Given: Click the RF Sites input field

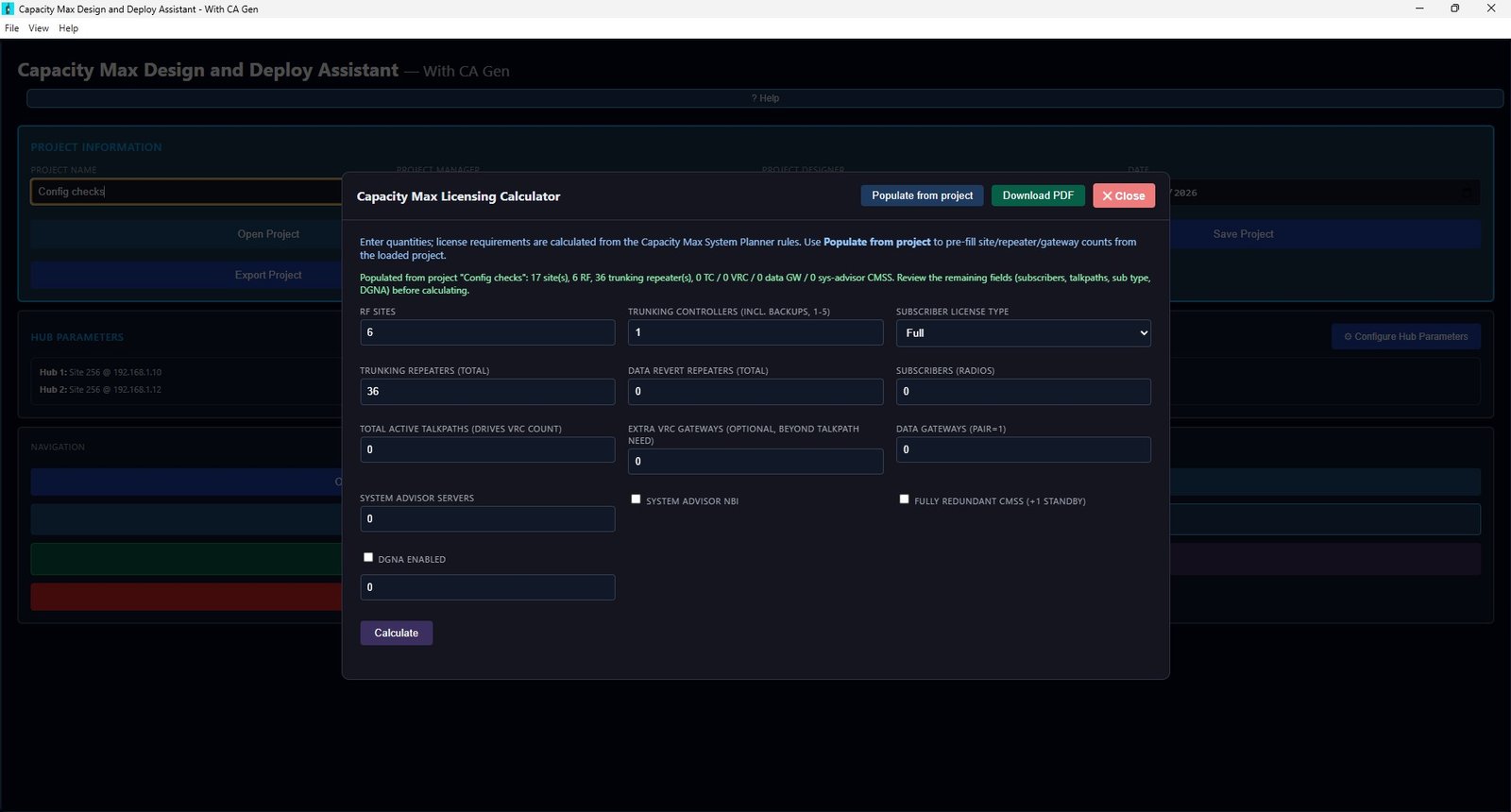Looking at the screenshot, I should pyautogui.click(x=487, y=332).
